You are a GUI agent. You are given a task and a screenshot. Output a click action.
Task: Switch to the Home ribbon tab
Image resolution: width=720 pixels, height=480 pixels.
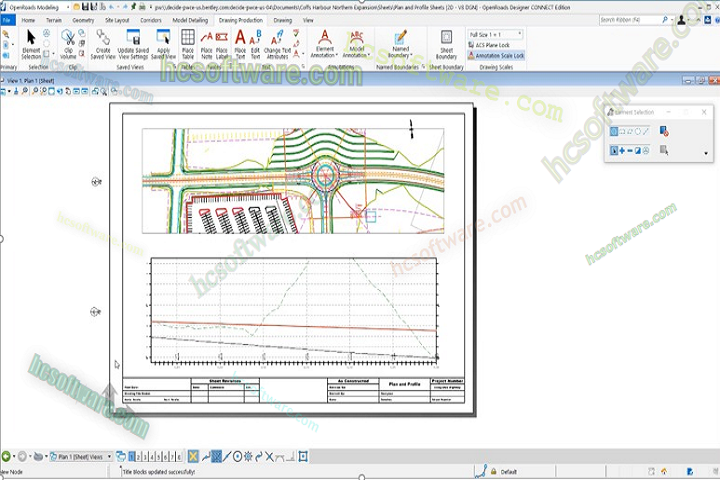28,20
